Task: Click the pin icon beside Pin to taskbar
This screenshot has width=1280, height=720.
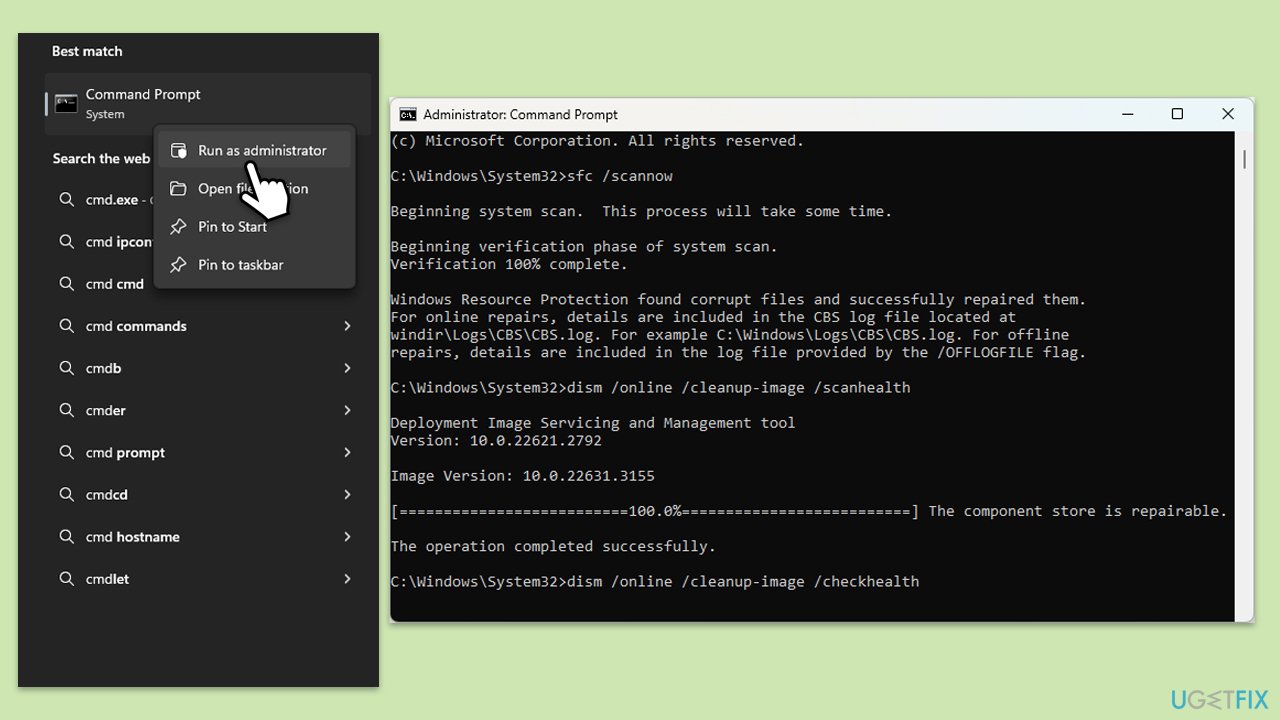Action: 178,264
